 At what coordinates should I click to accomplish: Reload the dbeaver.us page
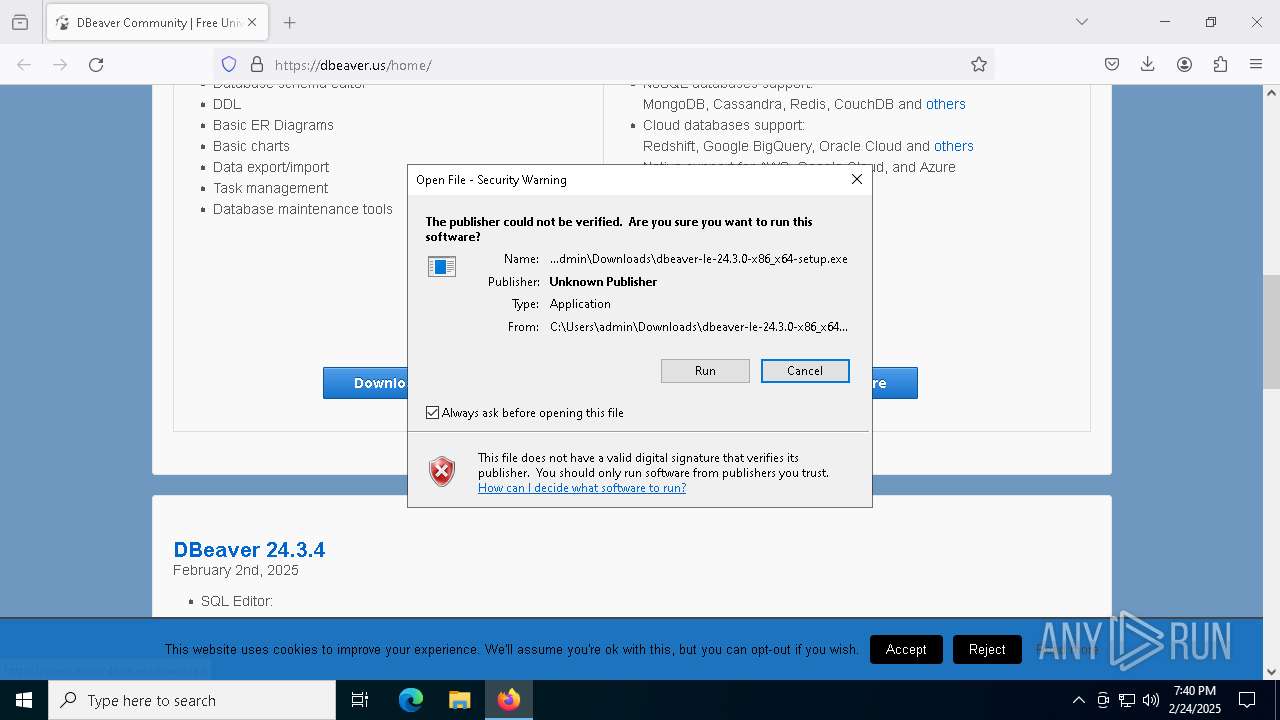pyautogui.click(x=96, y=65)
